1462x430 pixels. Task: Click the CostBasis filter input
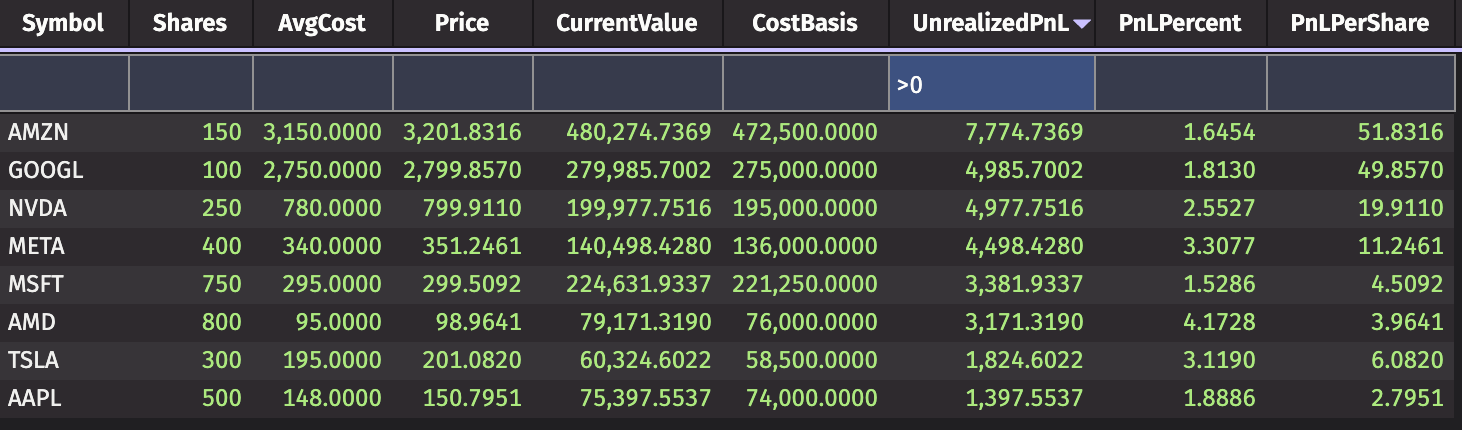[804, 85]
